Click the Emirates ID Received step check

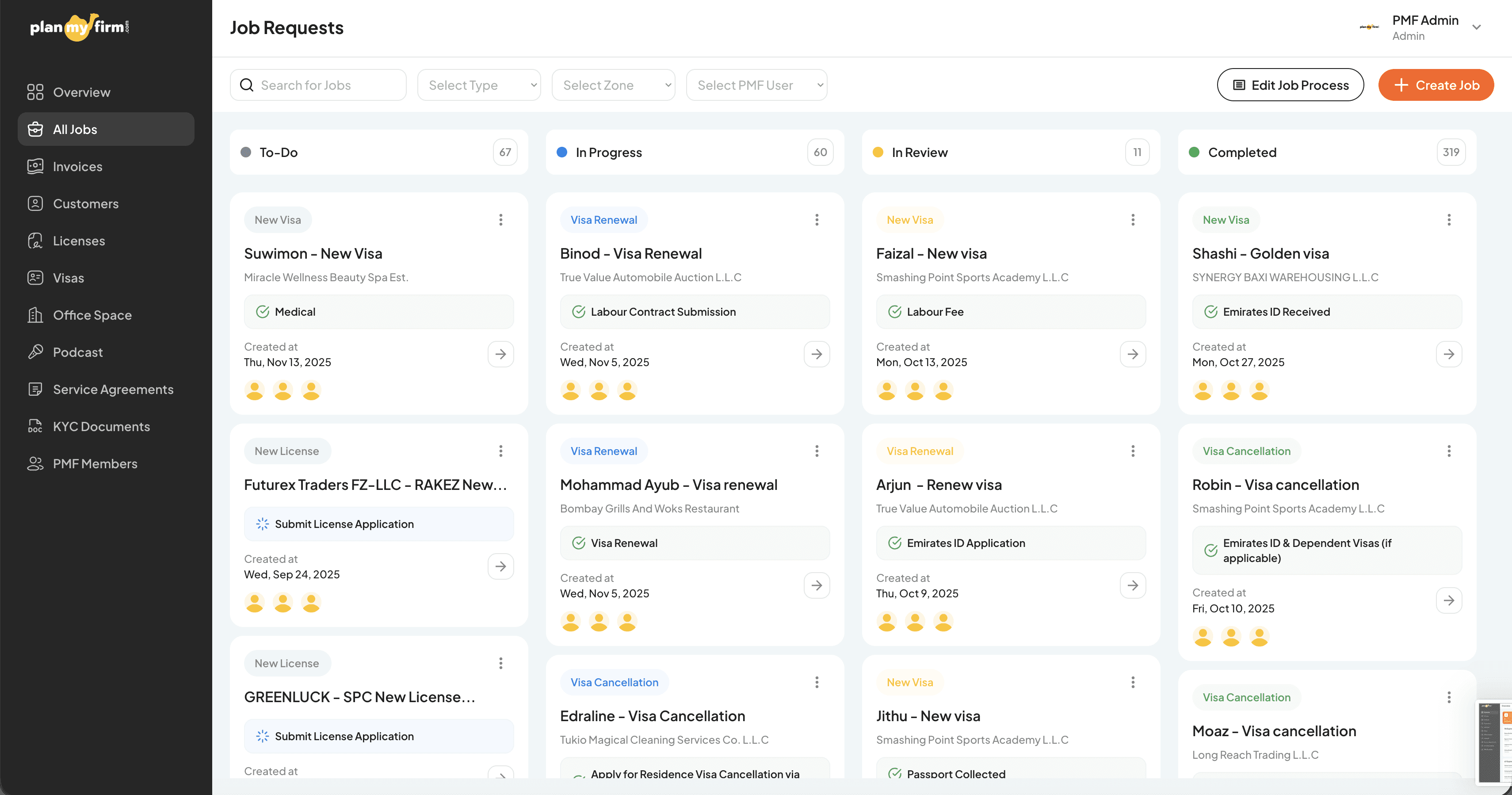(1210, 312)
